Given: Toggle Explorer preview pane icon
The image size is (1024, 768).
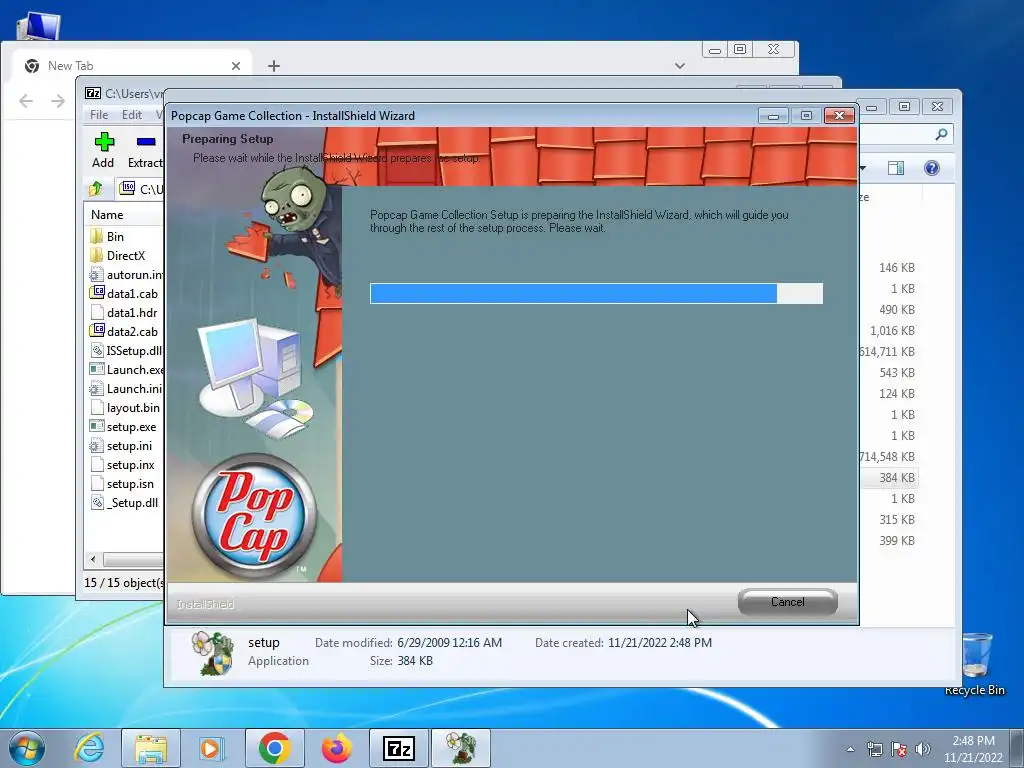Looking at the screenshot, I should click(896, 168).
